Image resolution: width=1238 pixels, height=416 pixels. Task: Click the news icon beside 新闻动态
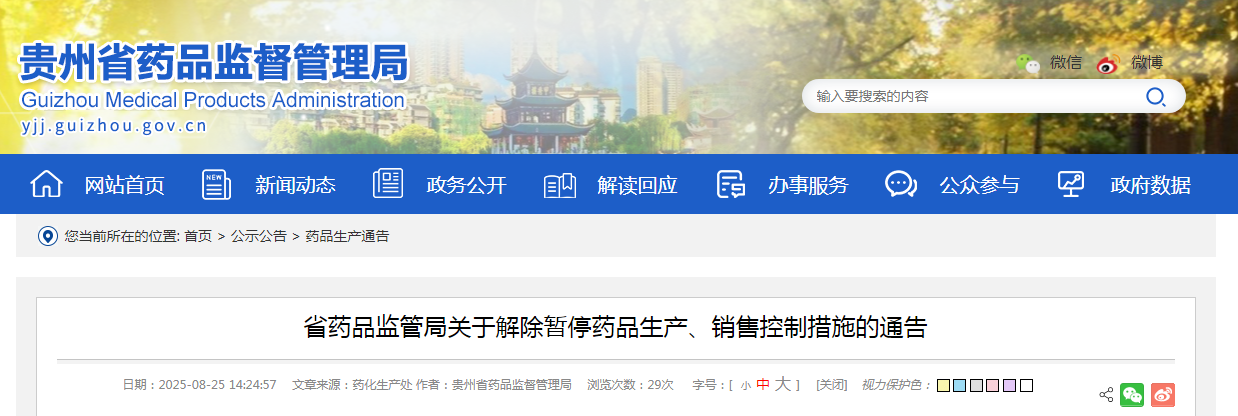216,184
